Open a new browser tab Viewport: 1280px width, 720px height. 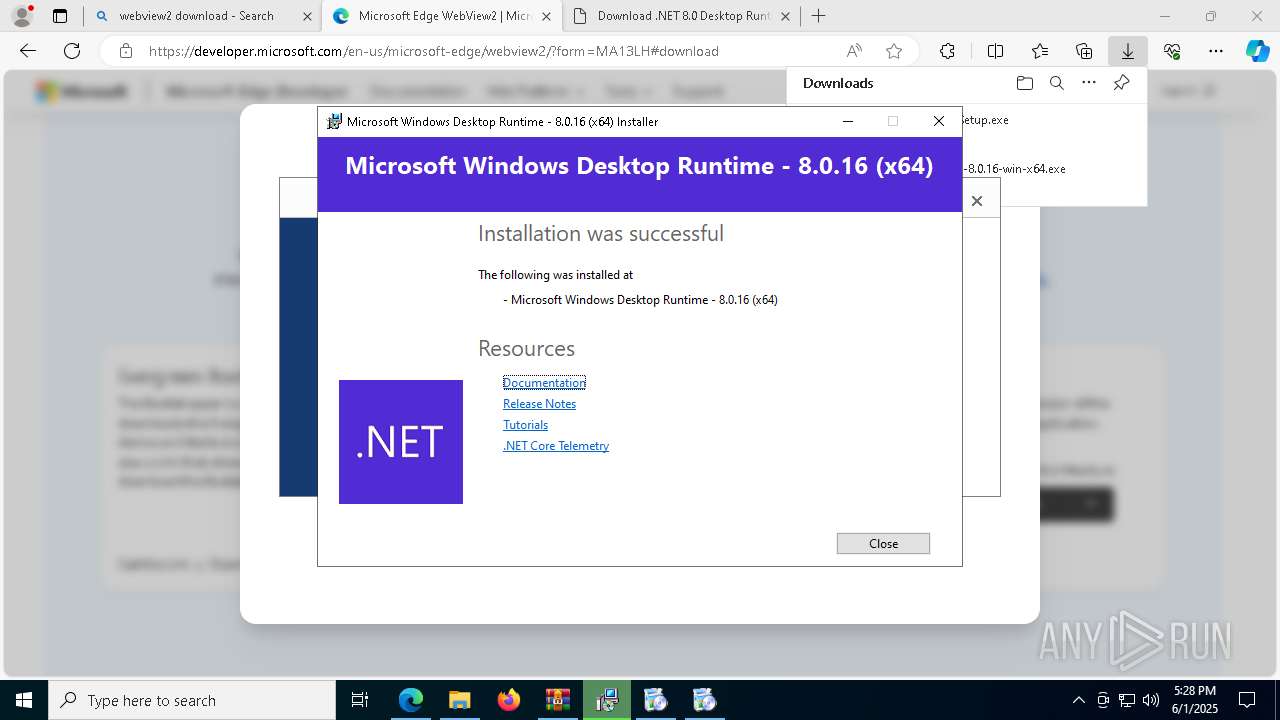click(818, 16)
